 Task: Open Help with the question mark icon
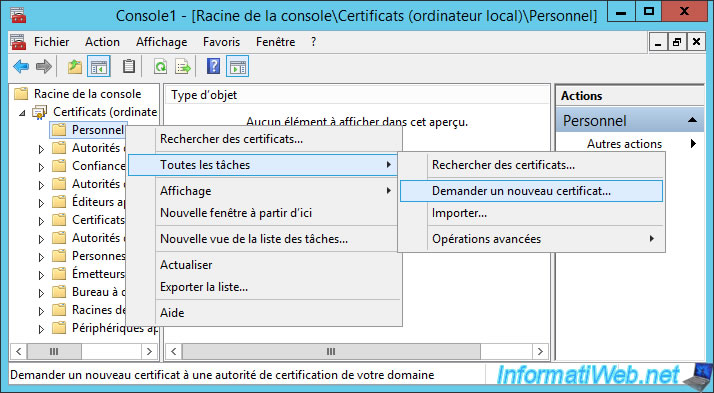213,66
